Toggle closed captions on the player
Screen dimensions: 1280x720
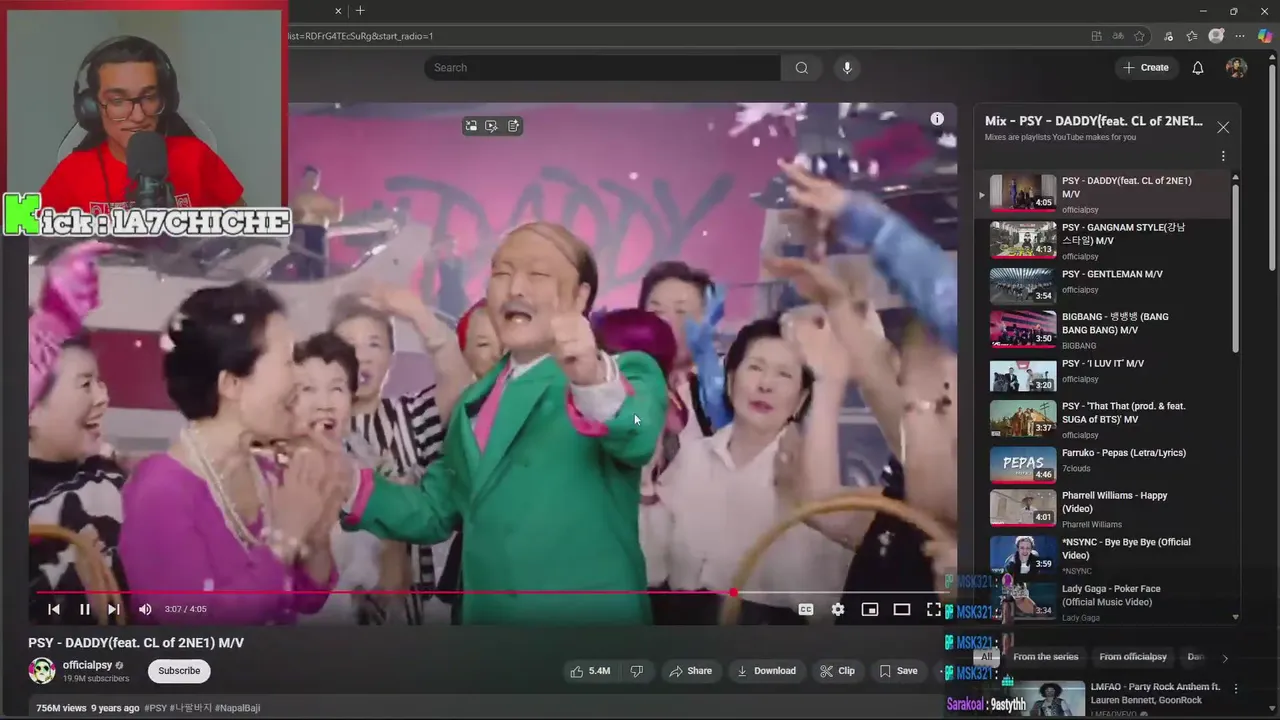(x=806, y=609)
